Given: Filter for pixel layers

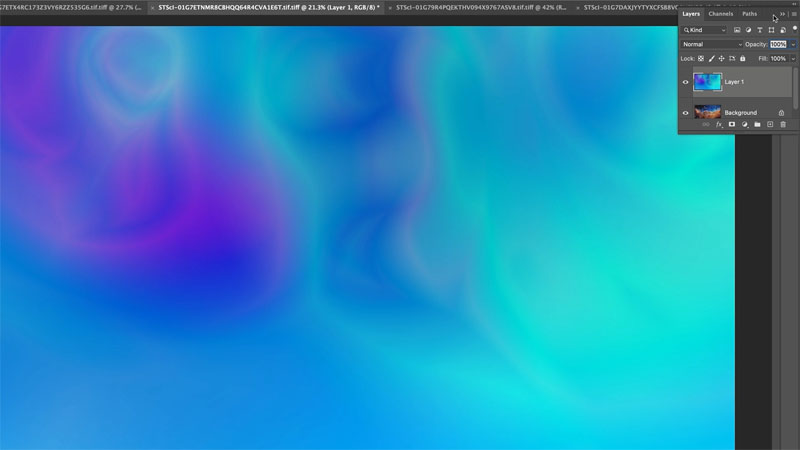Looking at the screenshot, I should (737, 30).
